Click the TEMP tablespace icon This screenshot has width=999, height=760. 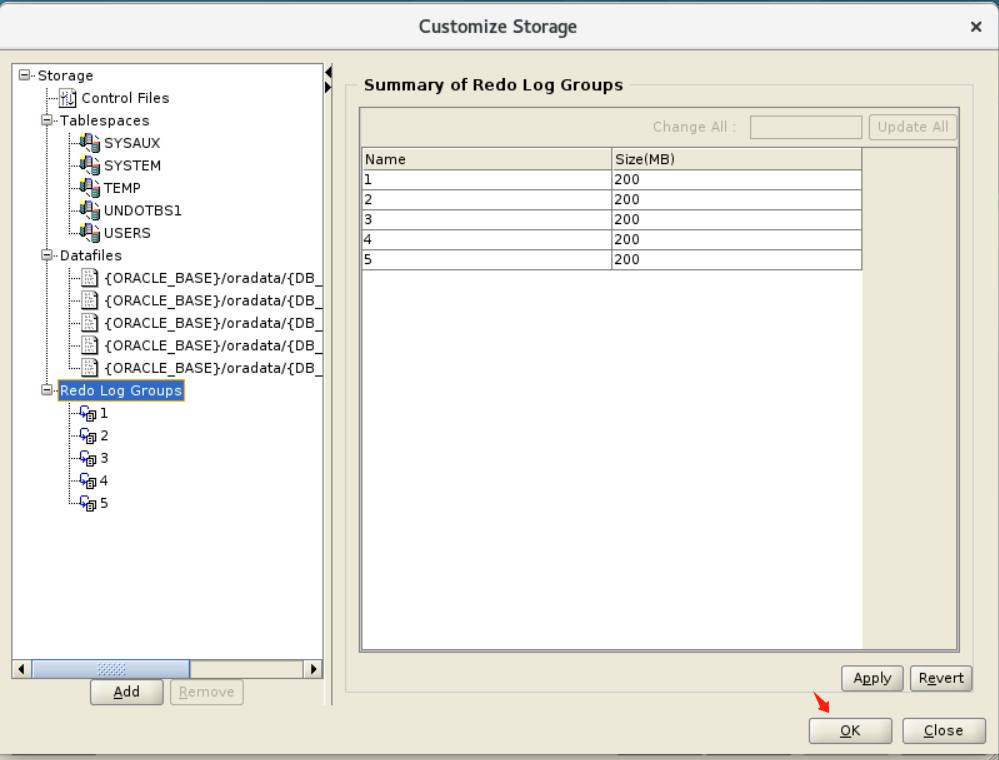point(91,188)
